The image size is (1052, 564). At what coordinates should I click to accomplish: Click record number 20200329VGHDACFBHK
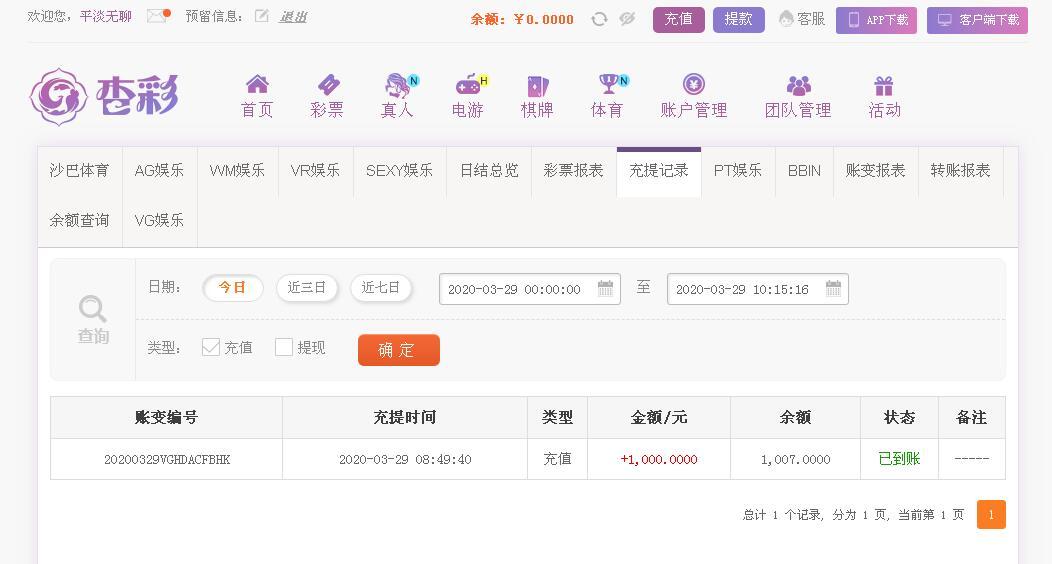click(167, 459)
